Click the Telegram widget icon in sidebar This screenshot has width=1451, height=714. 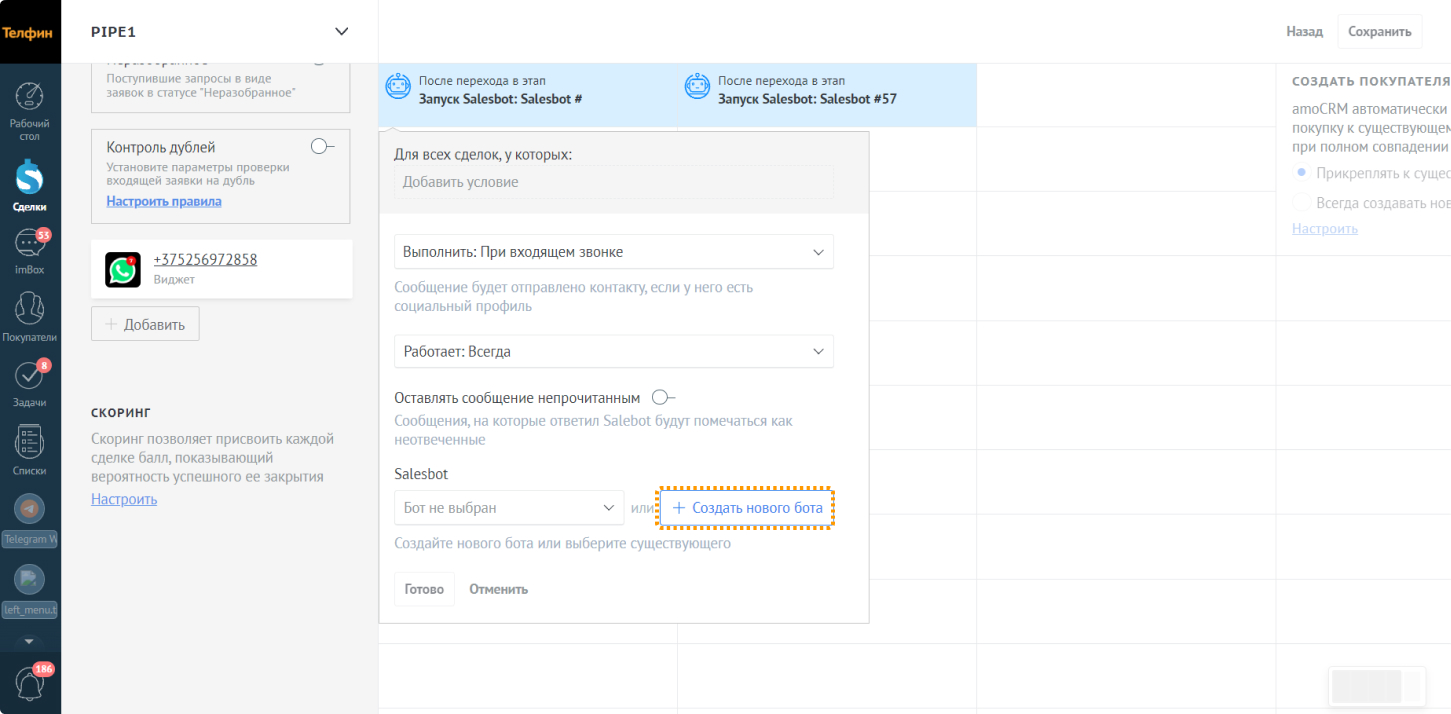30,510
